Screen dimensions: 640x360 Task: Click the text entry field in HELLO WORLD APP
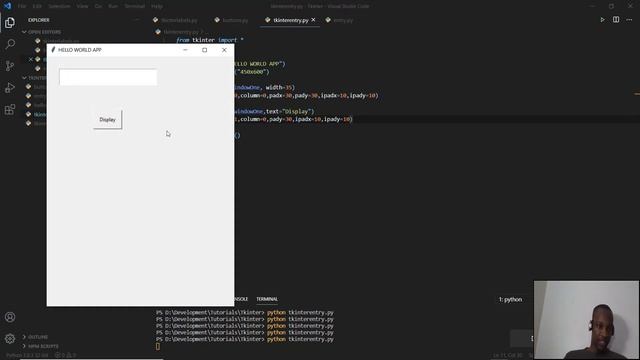coord(108,77)
